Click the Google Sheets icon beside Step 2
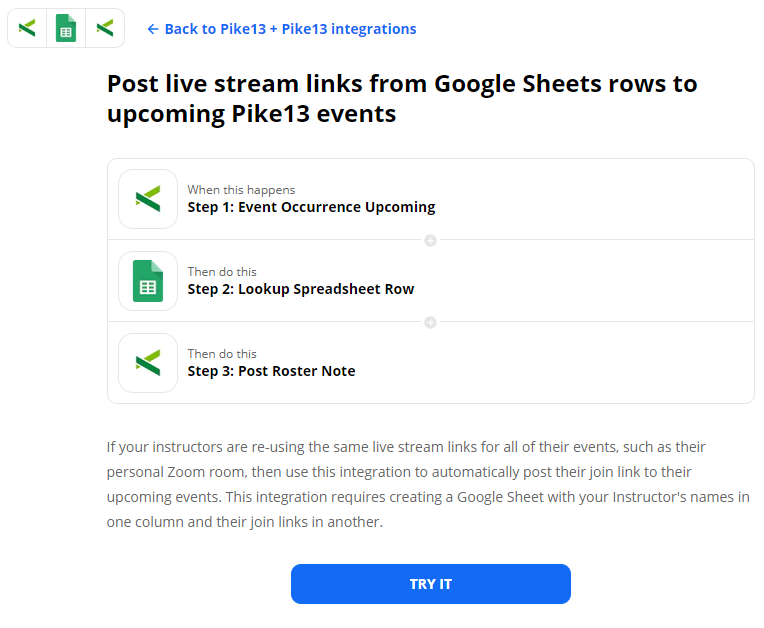Viewport: 764px width, 628px height. [148, 281]
